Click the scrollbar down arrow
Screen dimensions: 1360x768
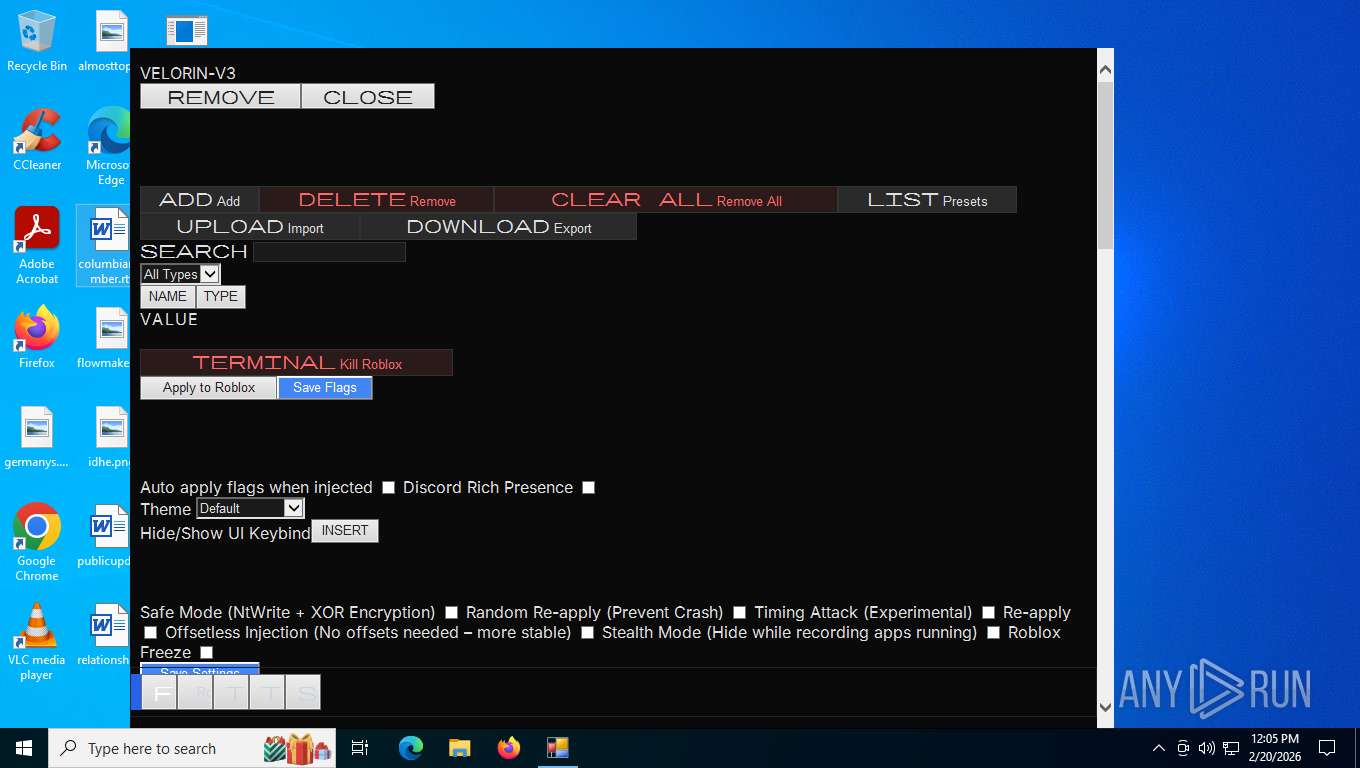pos(1105,706)
